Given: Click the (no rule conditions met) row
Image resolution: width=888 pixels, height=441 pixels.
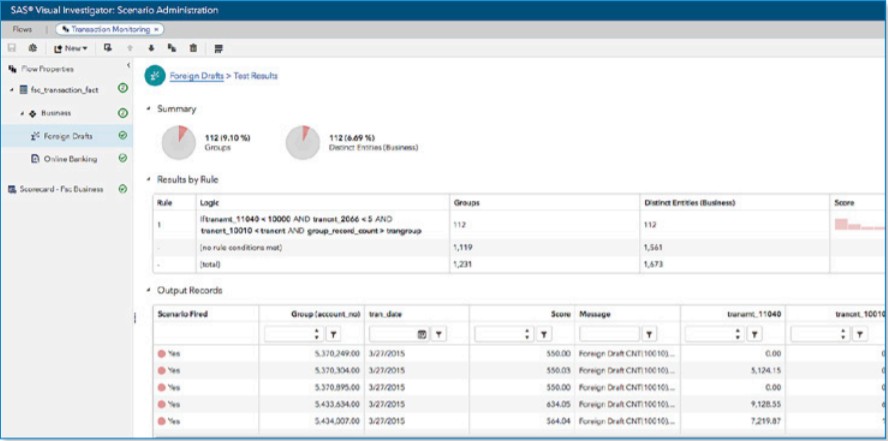Looking at the screenshot, I should tap(518, 247).
